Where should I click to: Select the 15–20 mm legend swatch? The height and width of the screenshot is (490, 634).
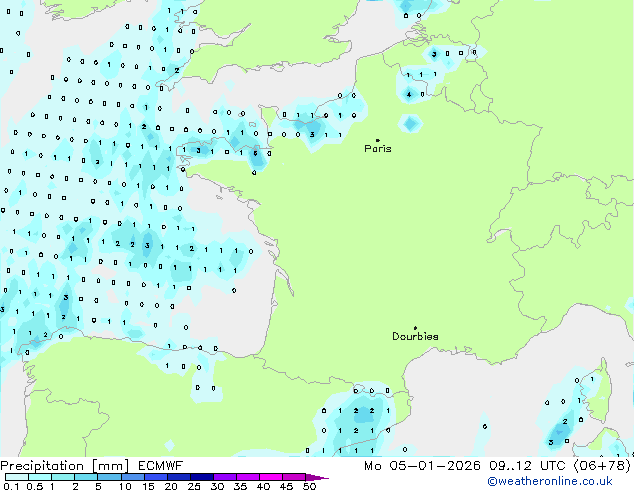tap(156, 477)
